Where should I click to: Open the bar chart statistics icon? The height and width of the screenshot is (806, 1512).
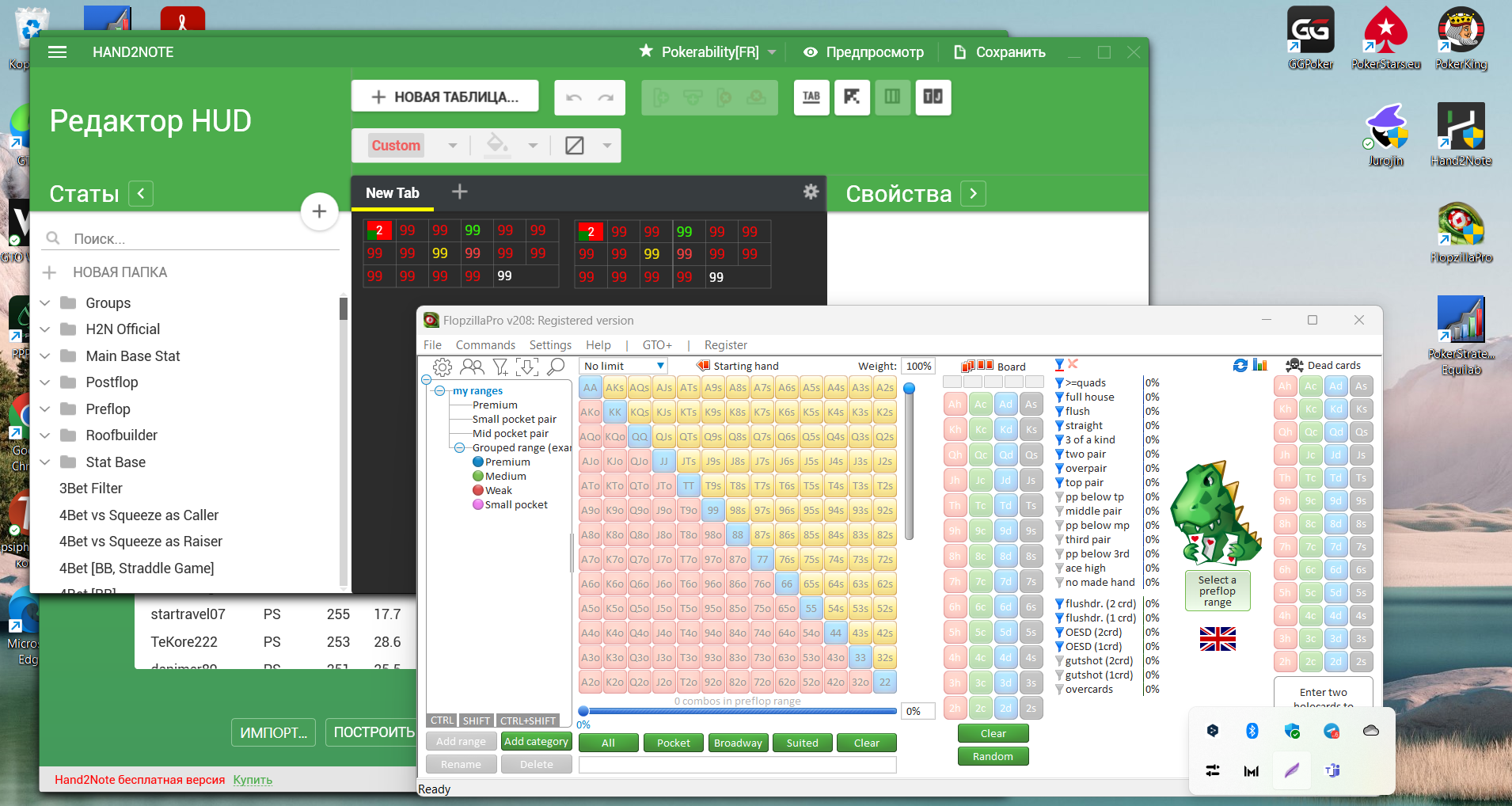pyautogui.click(x=1260, y=365)
